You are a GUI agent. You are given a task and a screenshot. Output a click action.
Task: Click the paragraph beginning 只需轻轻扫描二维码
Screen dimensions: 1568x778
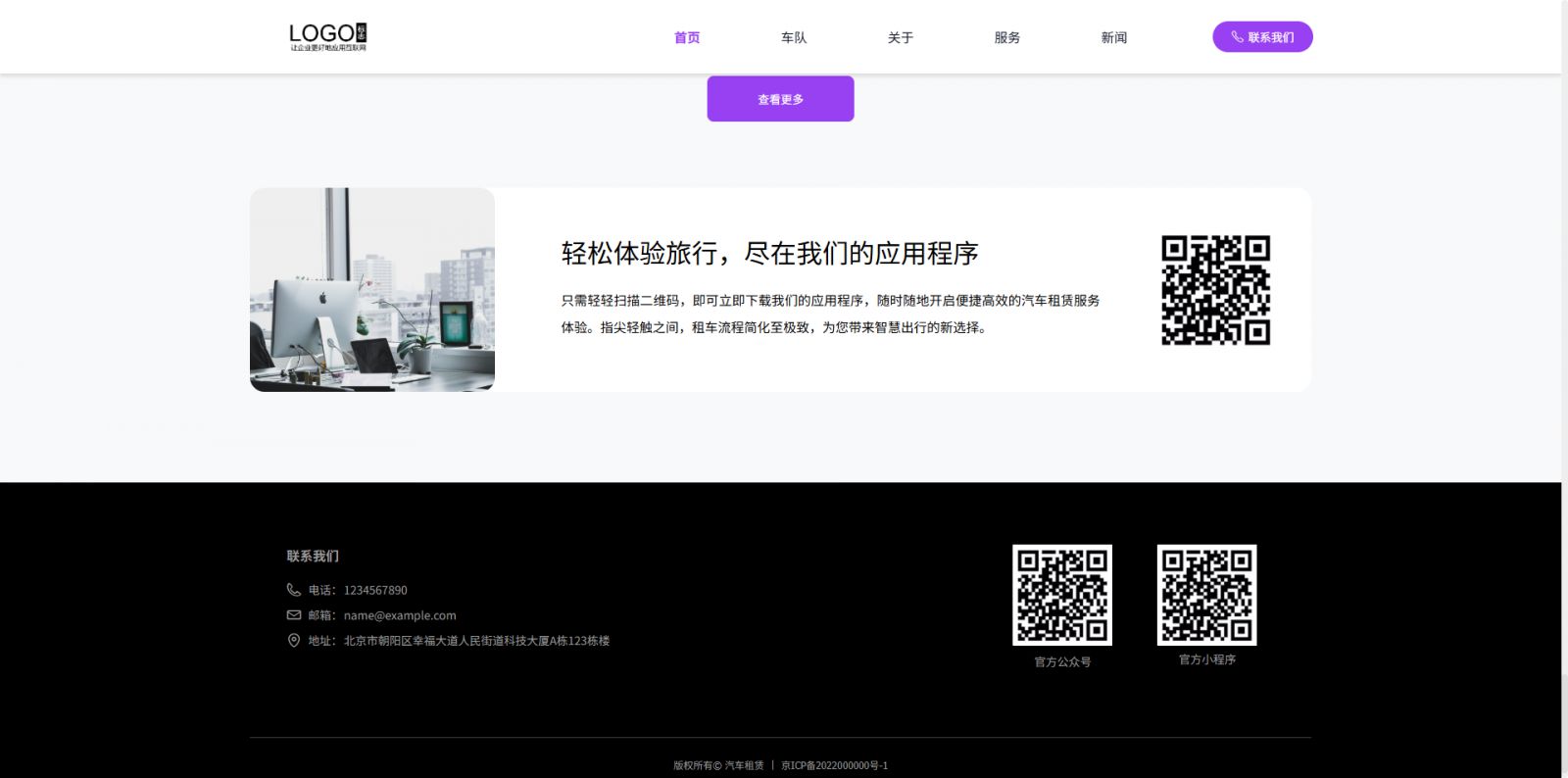(x=830, y=314)
